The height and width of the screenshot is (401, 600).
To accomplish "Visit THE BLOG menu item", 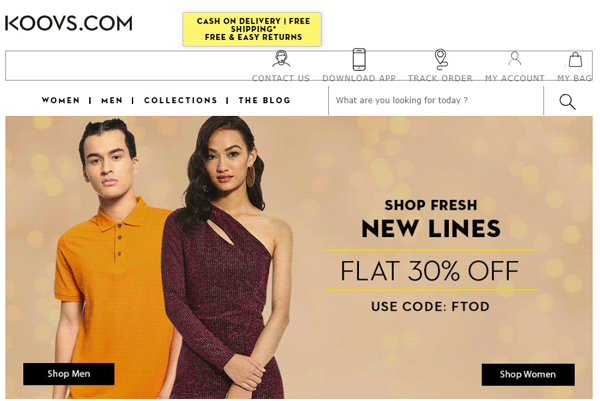I will point(264,100).
